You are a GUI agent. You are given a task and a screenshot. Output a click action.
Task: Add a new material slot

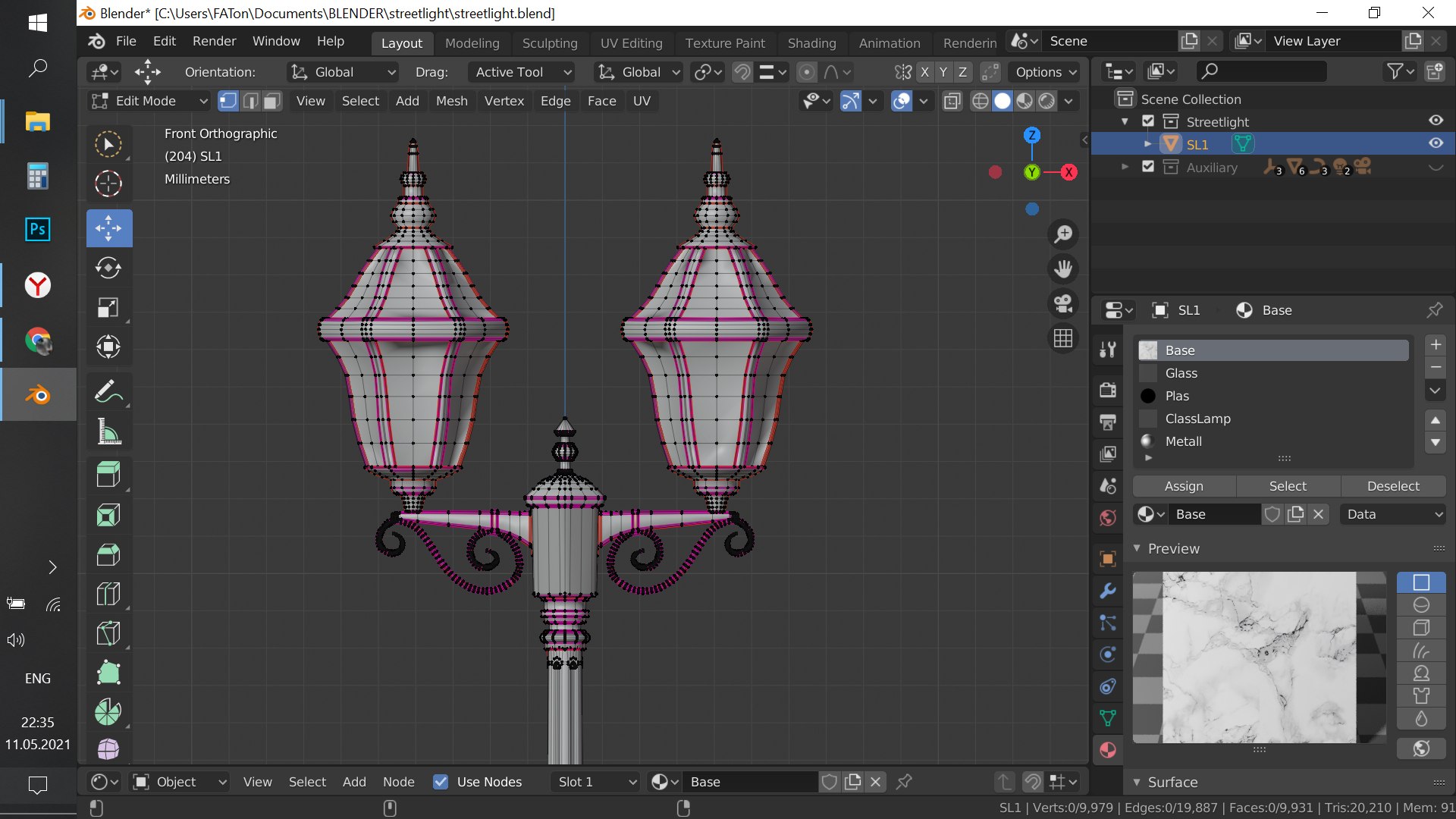1436,345
